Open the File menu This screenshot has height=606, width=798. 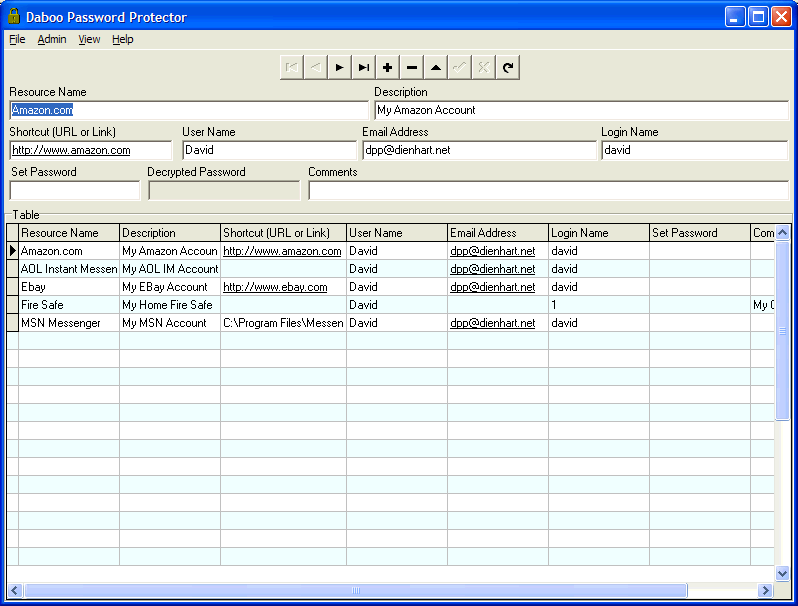coord(17,39)
